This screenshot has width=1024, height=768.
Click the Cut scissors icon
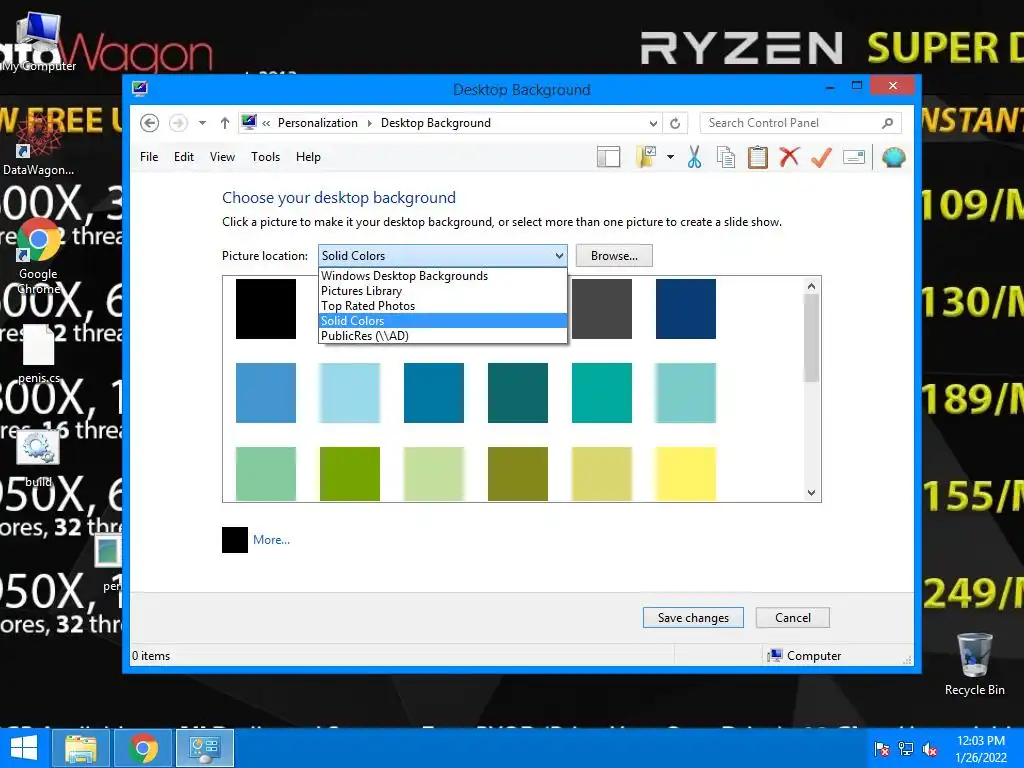tap(694, 157)
